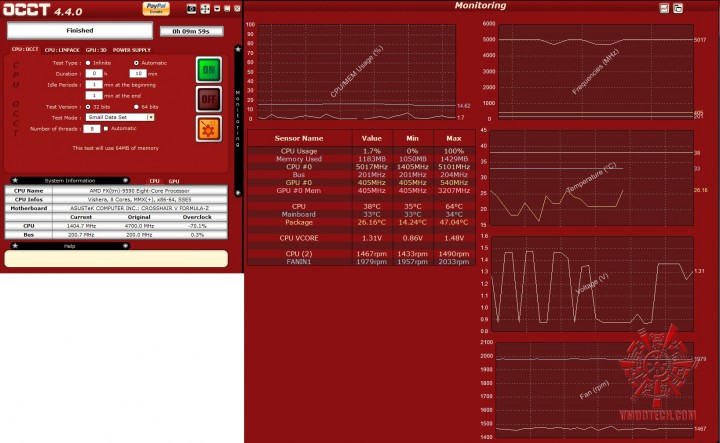Click the arrow at bottom of Monitoring sidebar
The height and width of the screenshot is (443, 720).
click(238, 193)
